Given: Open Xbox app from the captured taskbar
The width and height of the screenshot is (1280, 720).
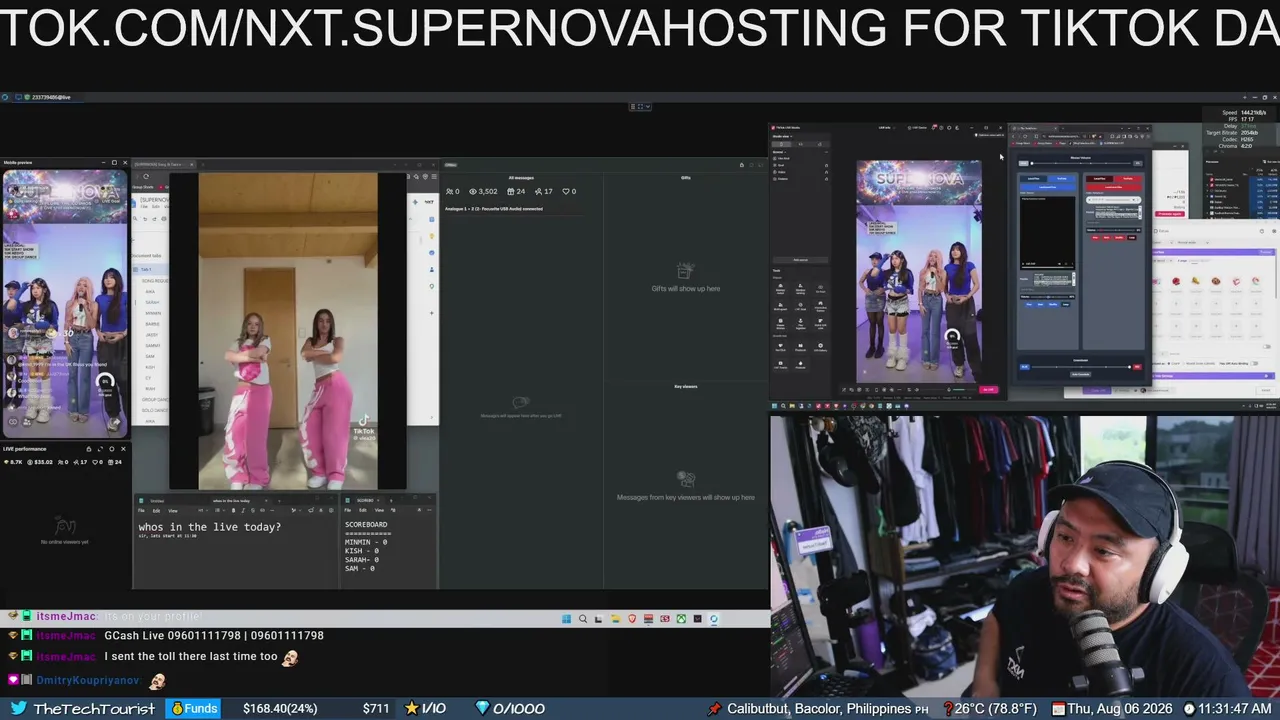Looking at the screenshot, I should coord(681,619).
